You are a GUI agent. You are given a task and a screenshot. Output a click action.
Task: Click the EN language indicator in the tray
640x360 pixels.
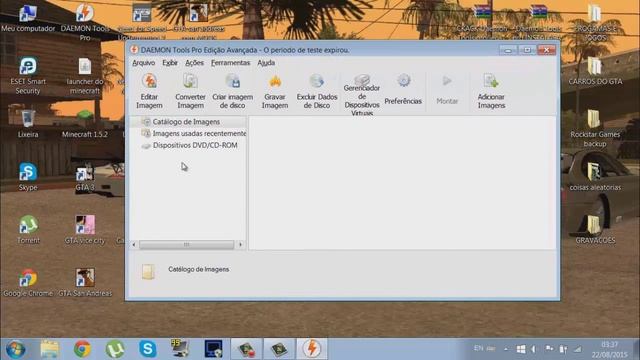[x=478, y=349]
